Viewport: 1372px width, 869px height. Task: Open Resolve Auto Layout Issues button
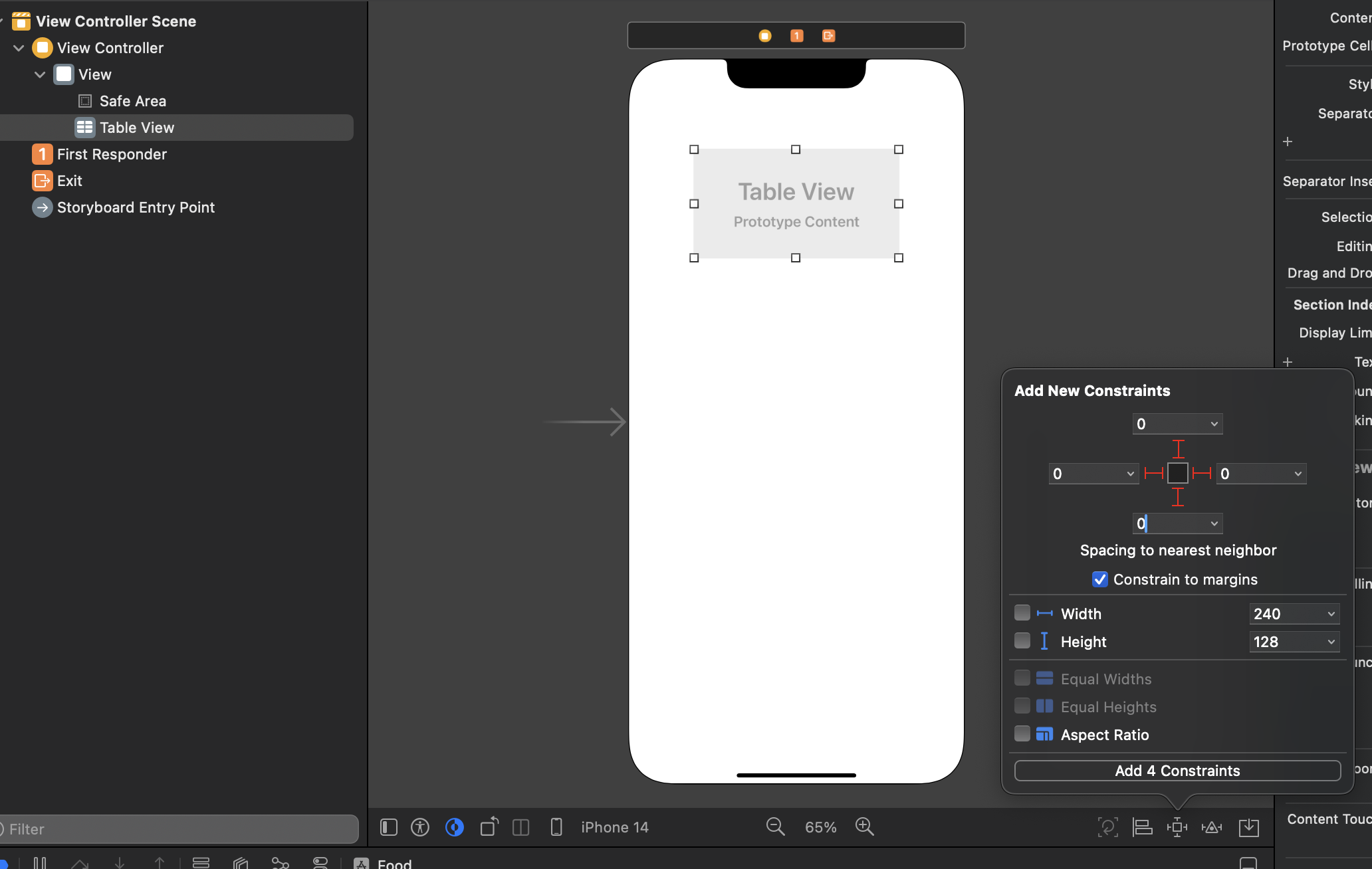point(1212,827)
